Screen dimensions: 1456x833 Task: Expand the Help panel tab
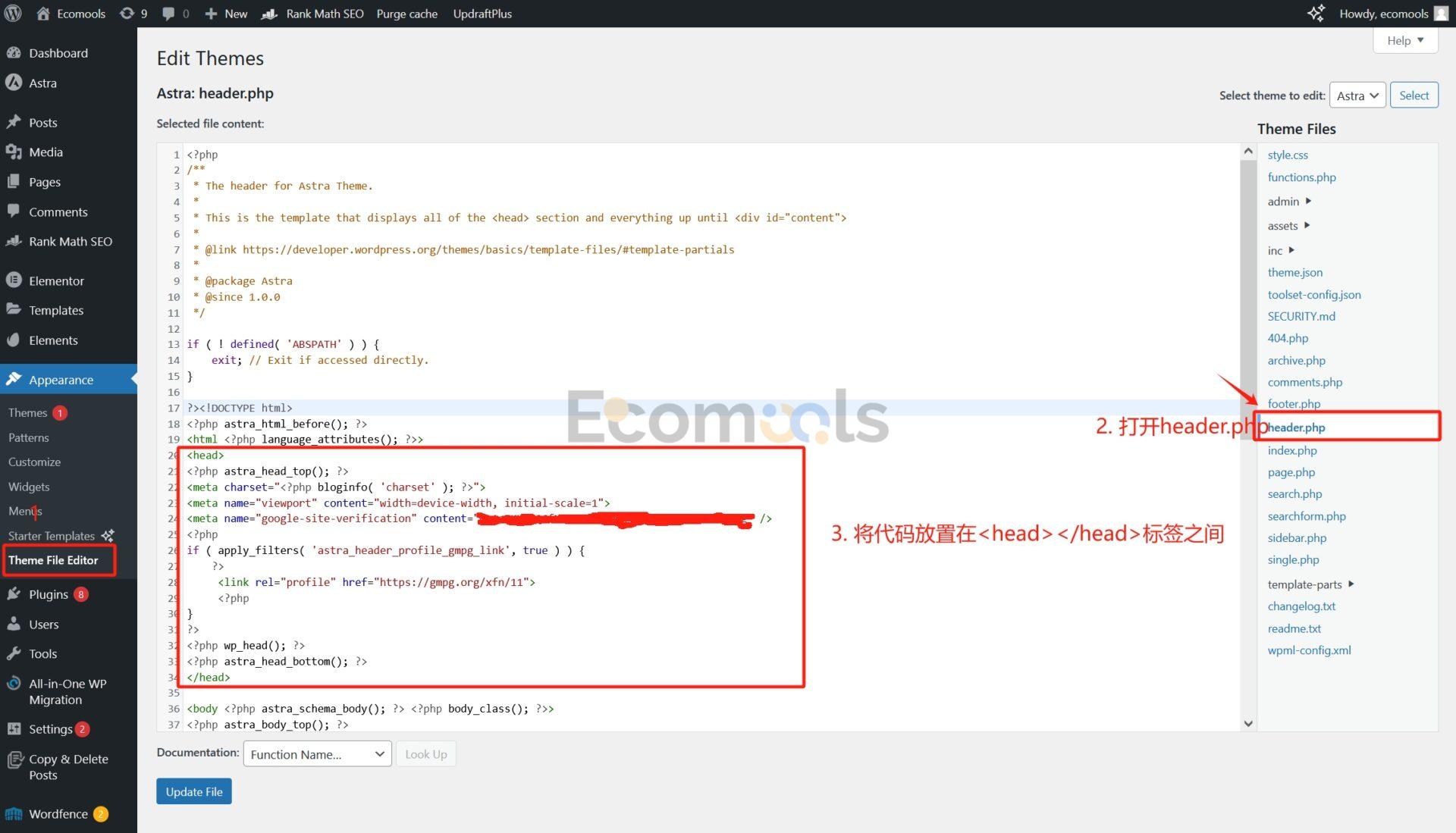[1405, 40]
